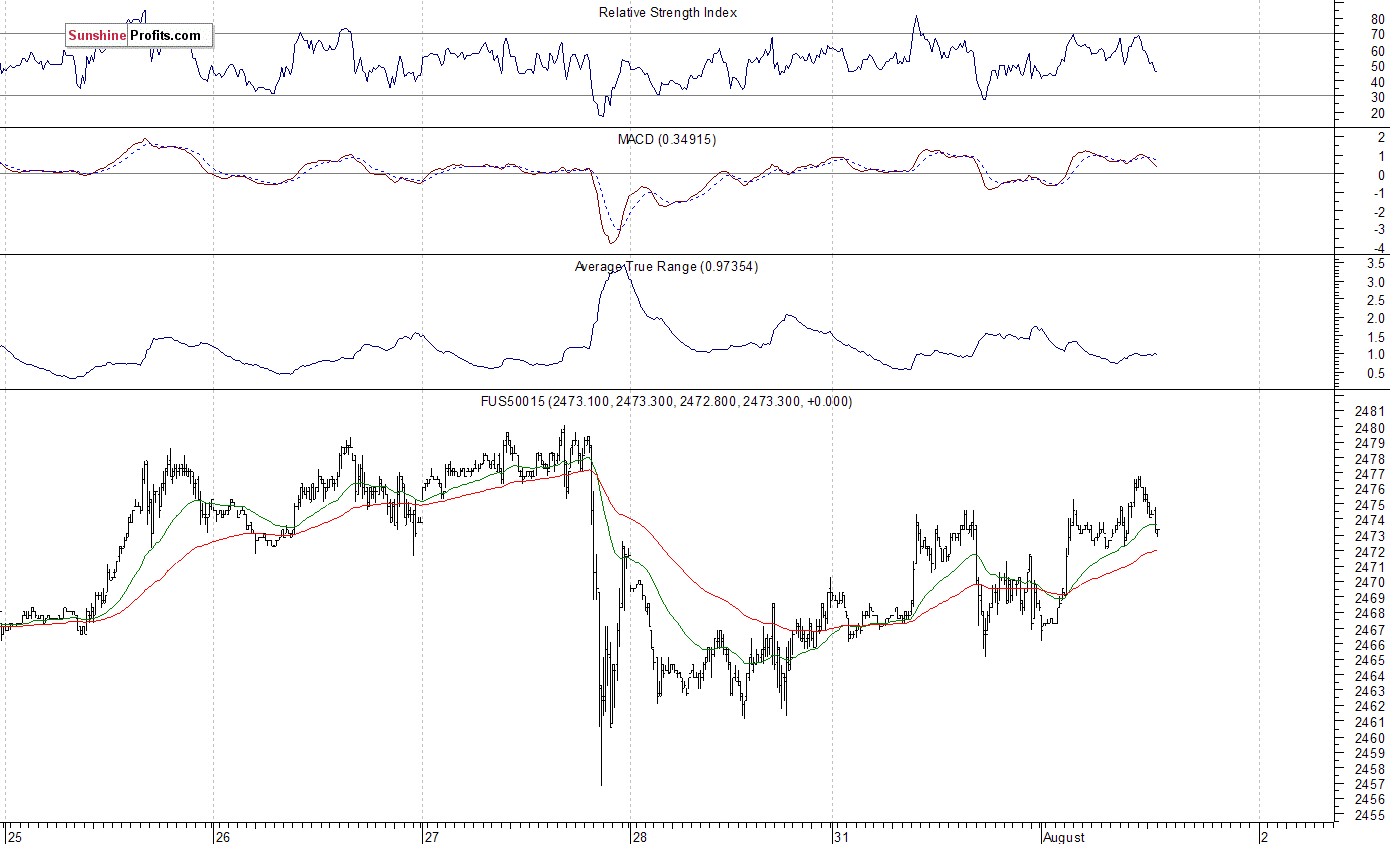Click the date label 25 on time axis

tap(14, 836)
